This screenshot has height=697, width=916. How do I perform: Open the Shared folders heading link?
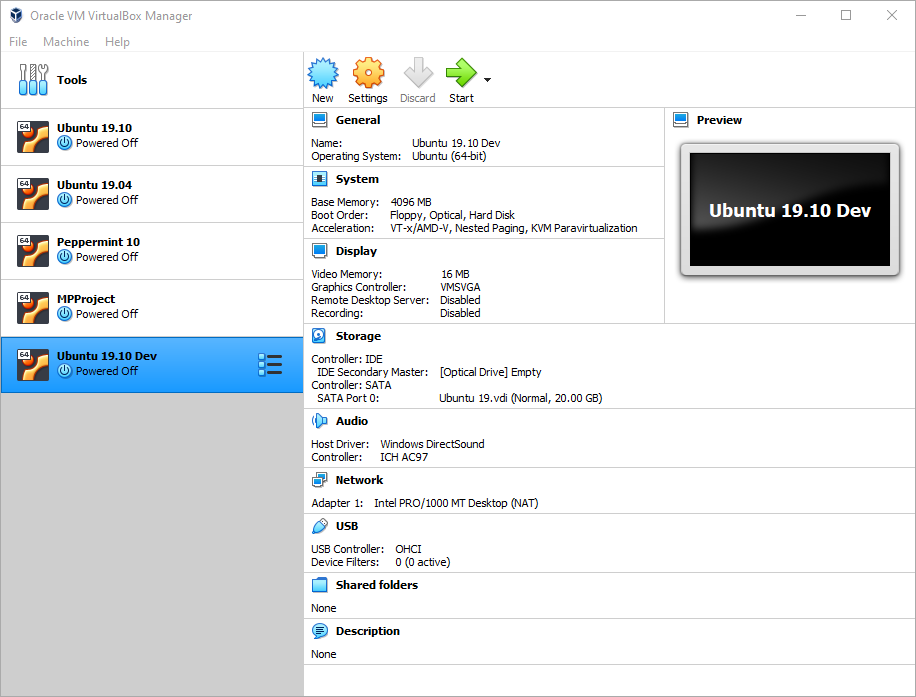[x=377, y=585]
